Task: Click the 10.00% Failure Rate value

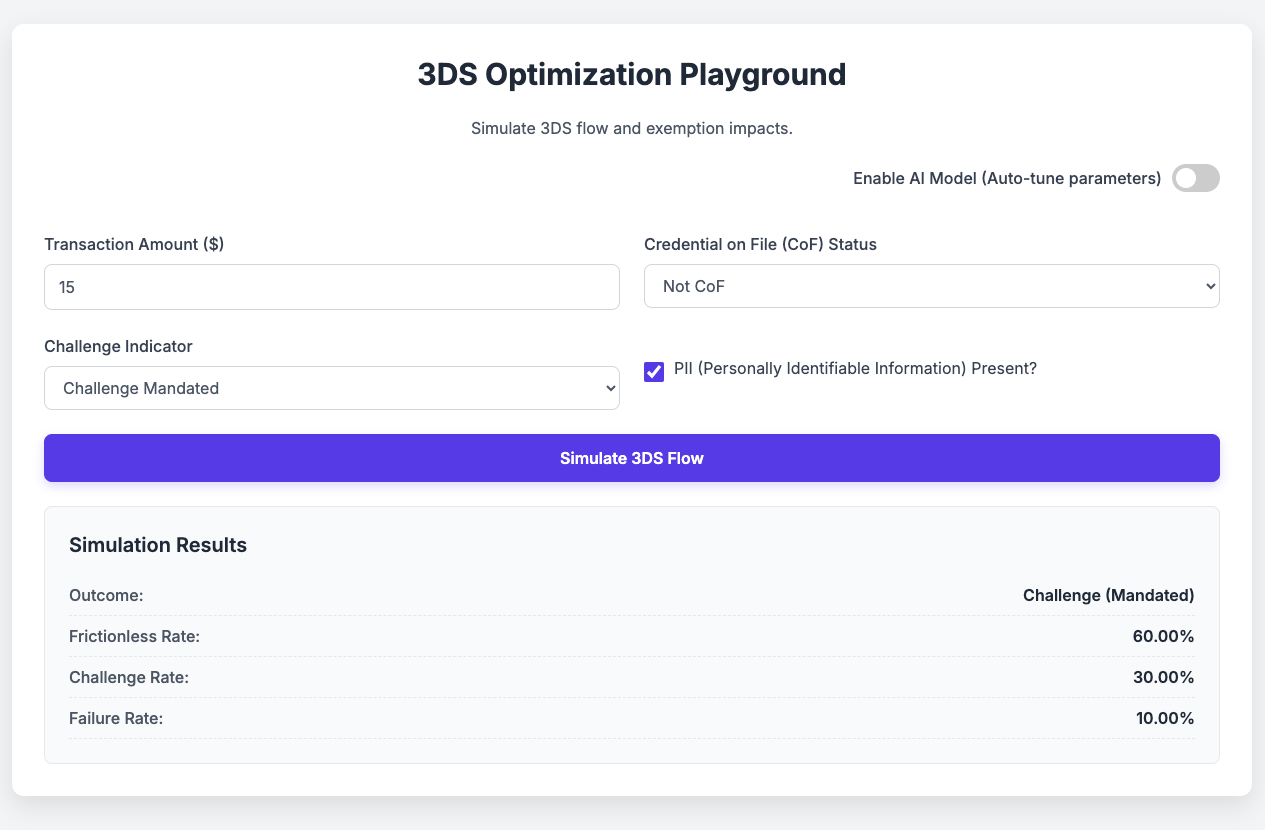Action: [x=1164, y=718]
